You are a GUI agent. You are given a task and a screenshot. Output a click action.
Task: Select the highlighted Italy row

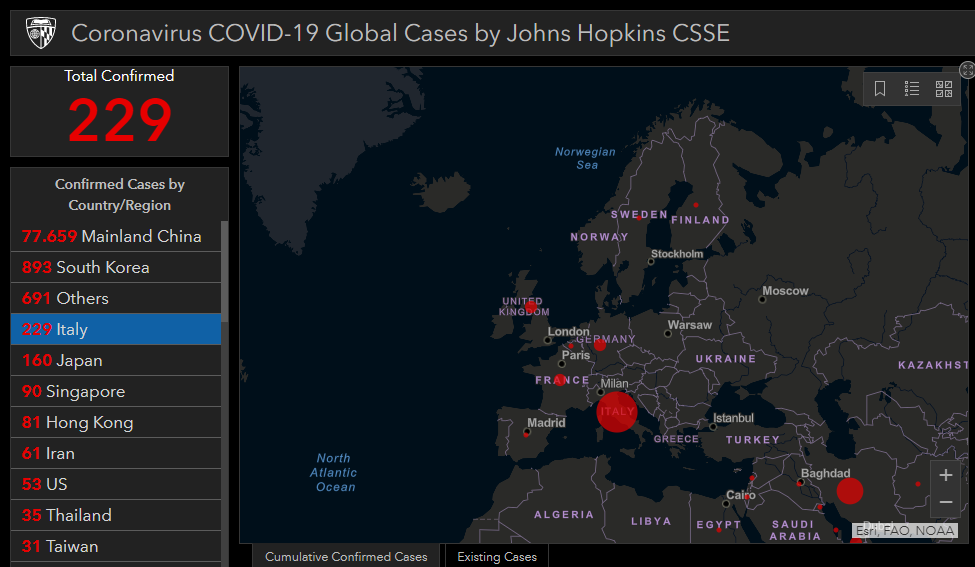(x=116, y=330)
